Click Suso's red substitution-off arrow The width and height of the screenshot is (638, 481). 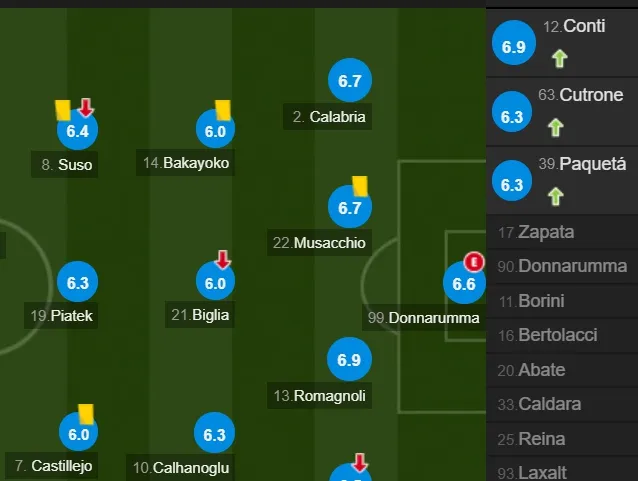click(x=86, y=107)
